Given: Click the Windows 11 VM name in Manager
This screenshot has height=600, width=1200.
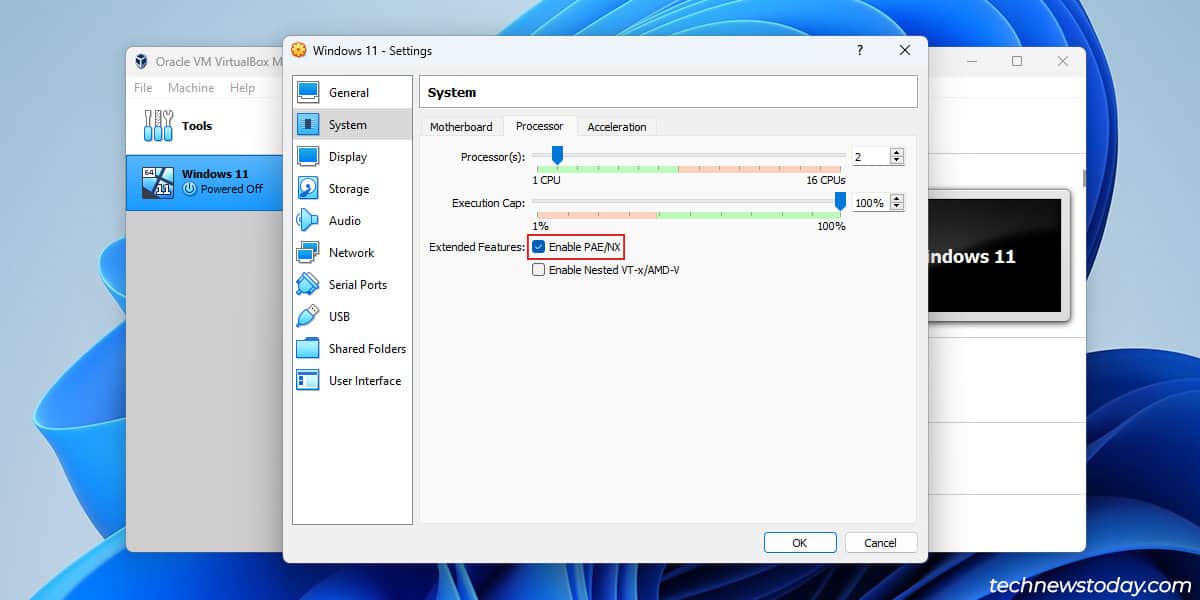Looking at the screenshot, I should click(215, 174).
